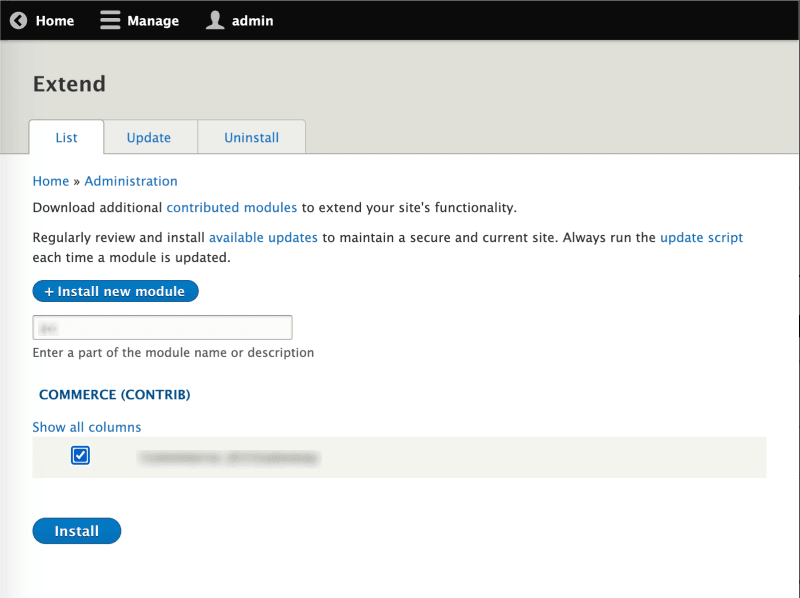This screenshot has width=800, height=598.
Task: Collapse the COMMERCE (CONTRIB) section
Action: (x=114, y=395)
